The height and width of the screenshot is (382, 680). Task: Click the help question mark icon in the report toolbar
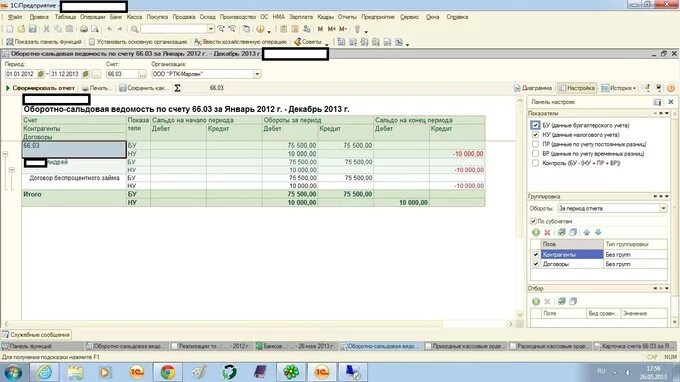pos(671,88)
